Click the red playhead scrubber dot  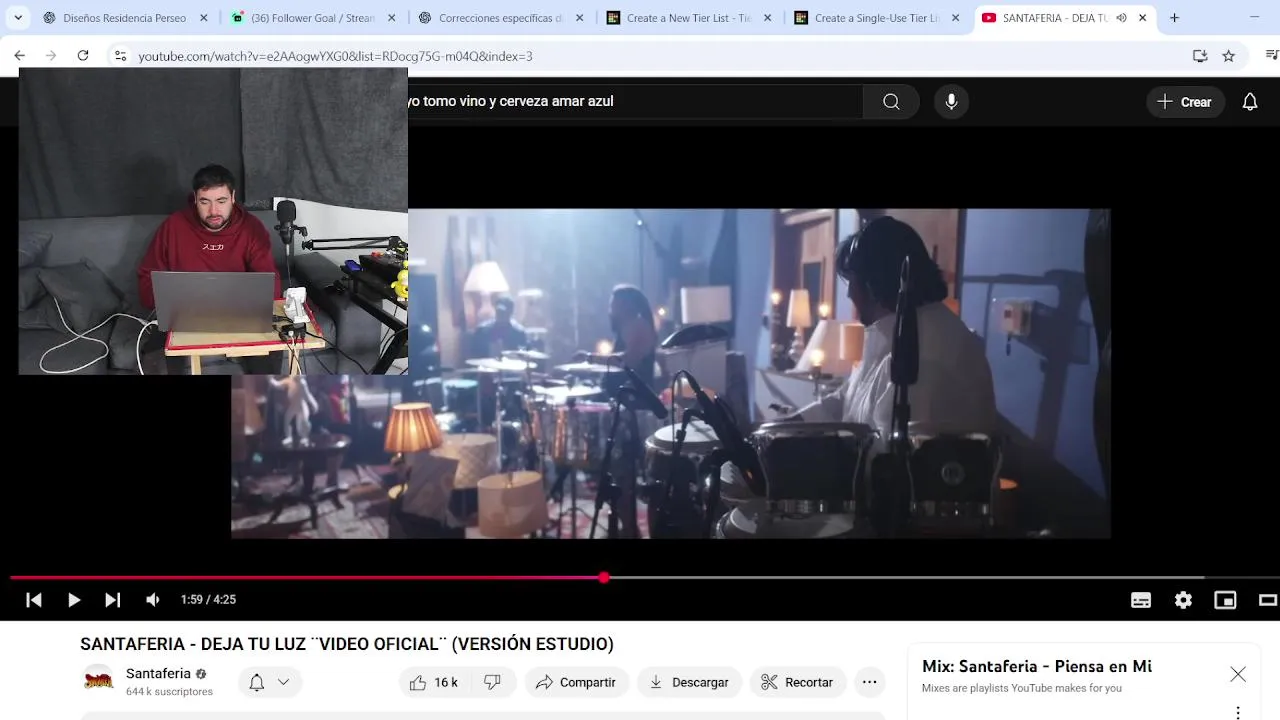(x=604, y=578)
